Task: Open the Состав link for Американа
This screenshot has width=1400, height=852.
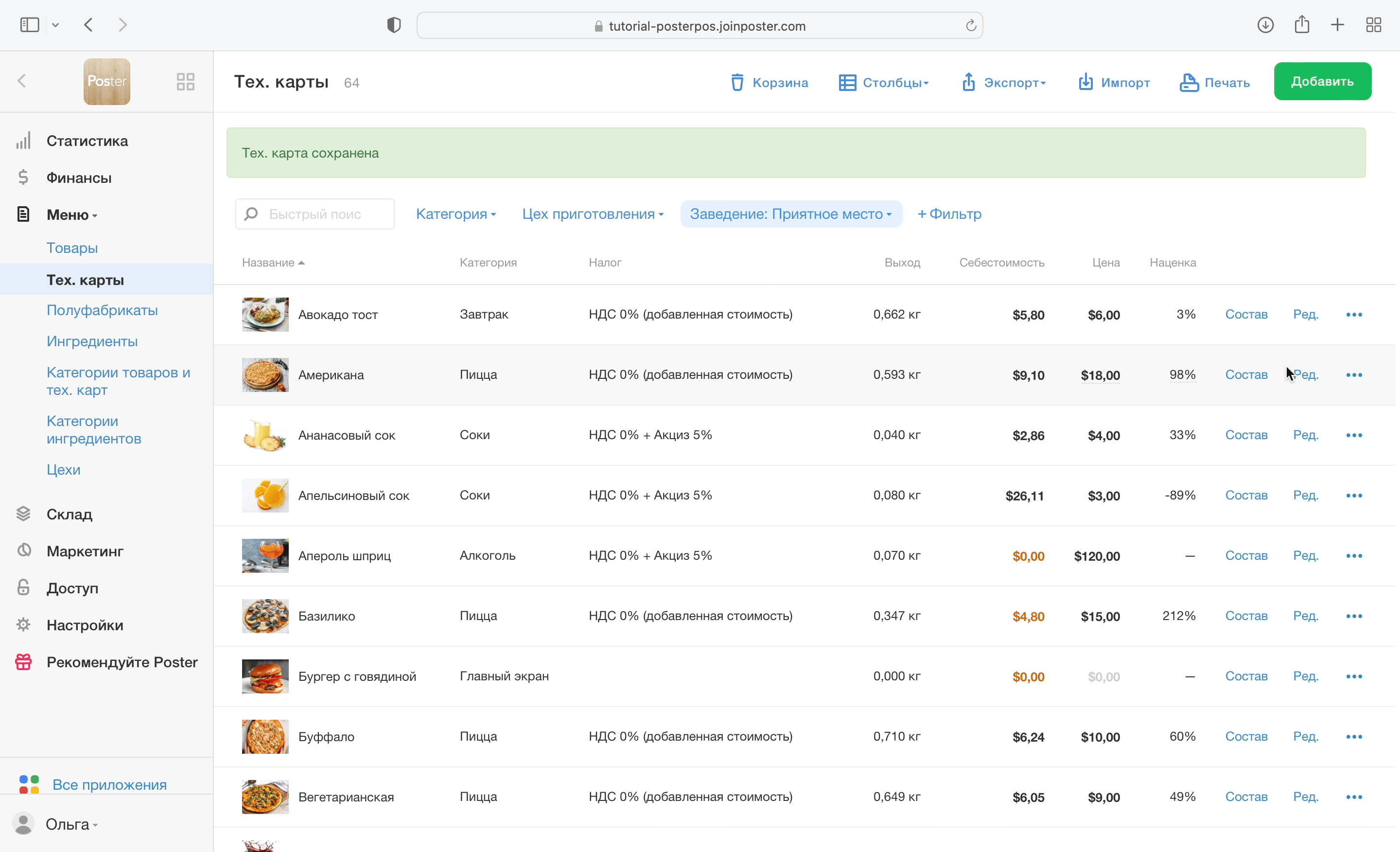Action: tap(1246, 374)
